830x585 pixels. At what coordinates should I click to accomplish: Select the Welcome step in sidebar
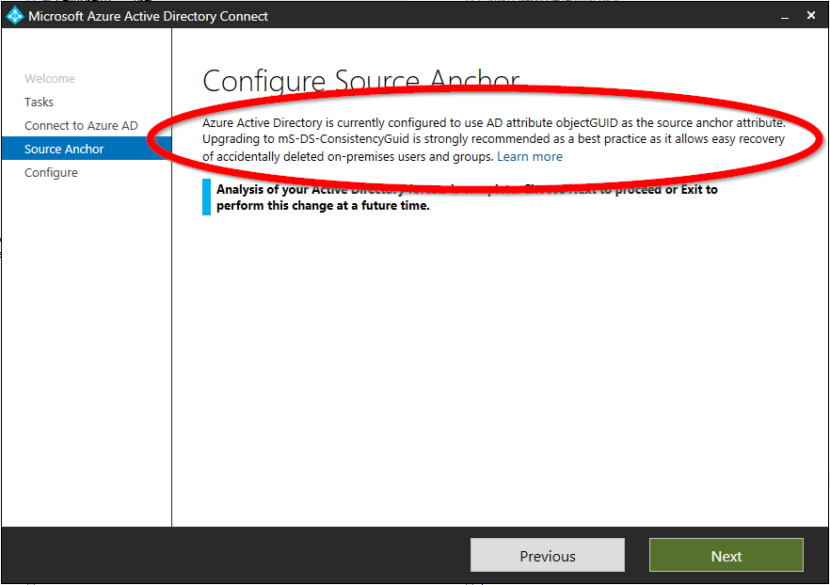click(x=50, y=78)
